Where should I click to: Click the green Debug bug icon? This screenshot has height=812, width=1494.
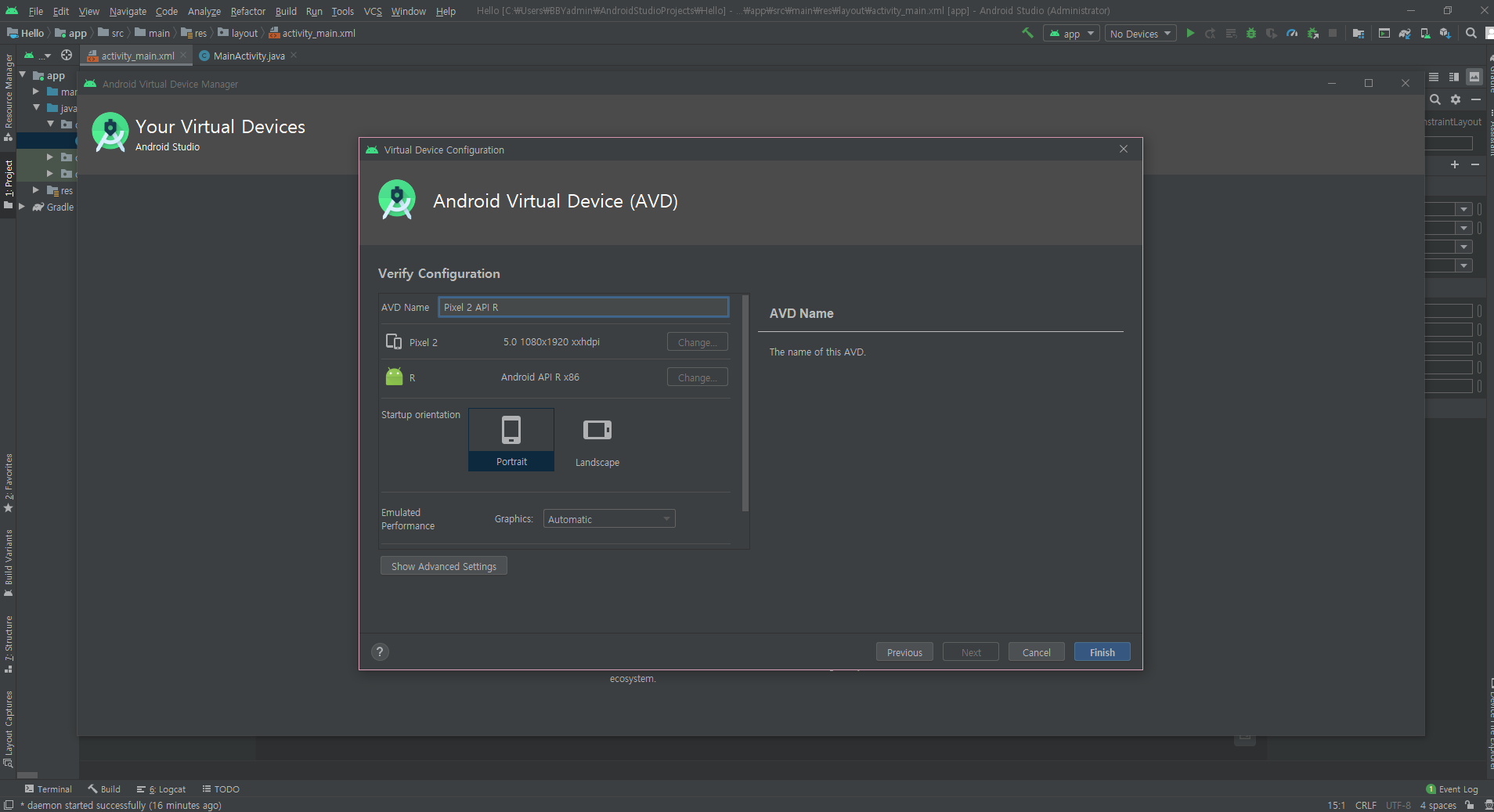[x=1251, y=33]
